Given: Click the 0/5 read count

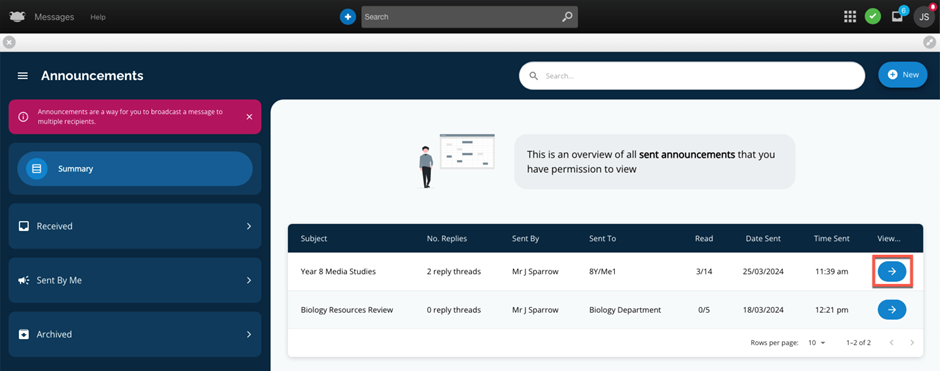Looking at the screenshot, I should (x=704, y=310).
